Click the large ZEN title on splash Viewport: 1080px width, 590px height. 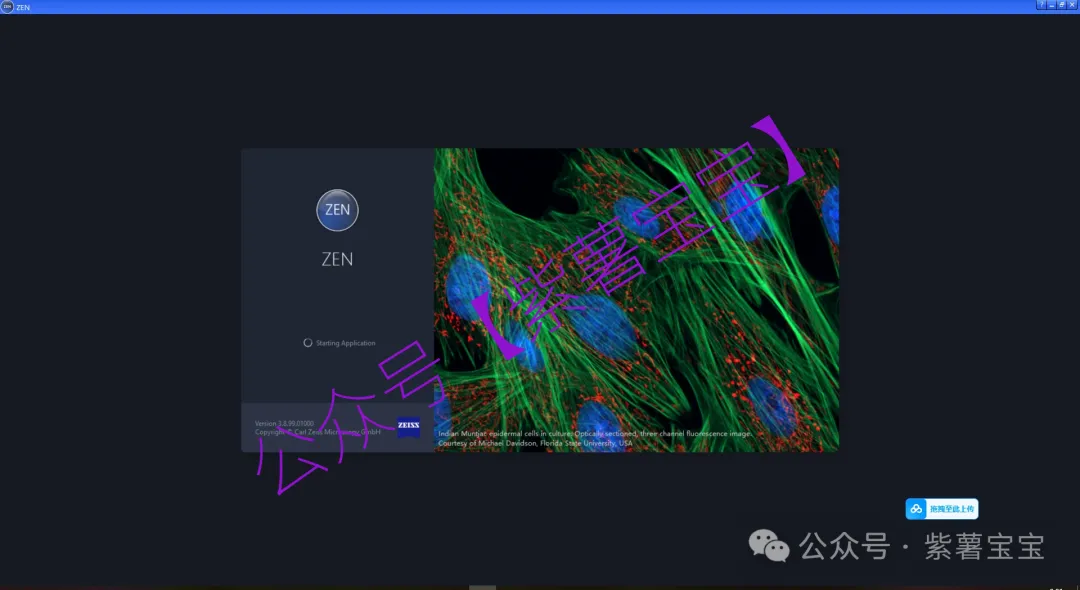coord(337,259)
